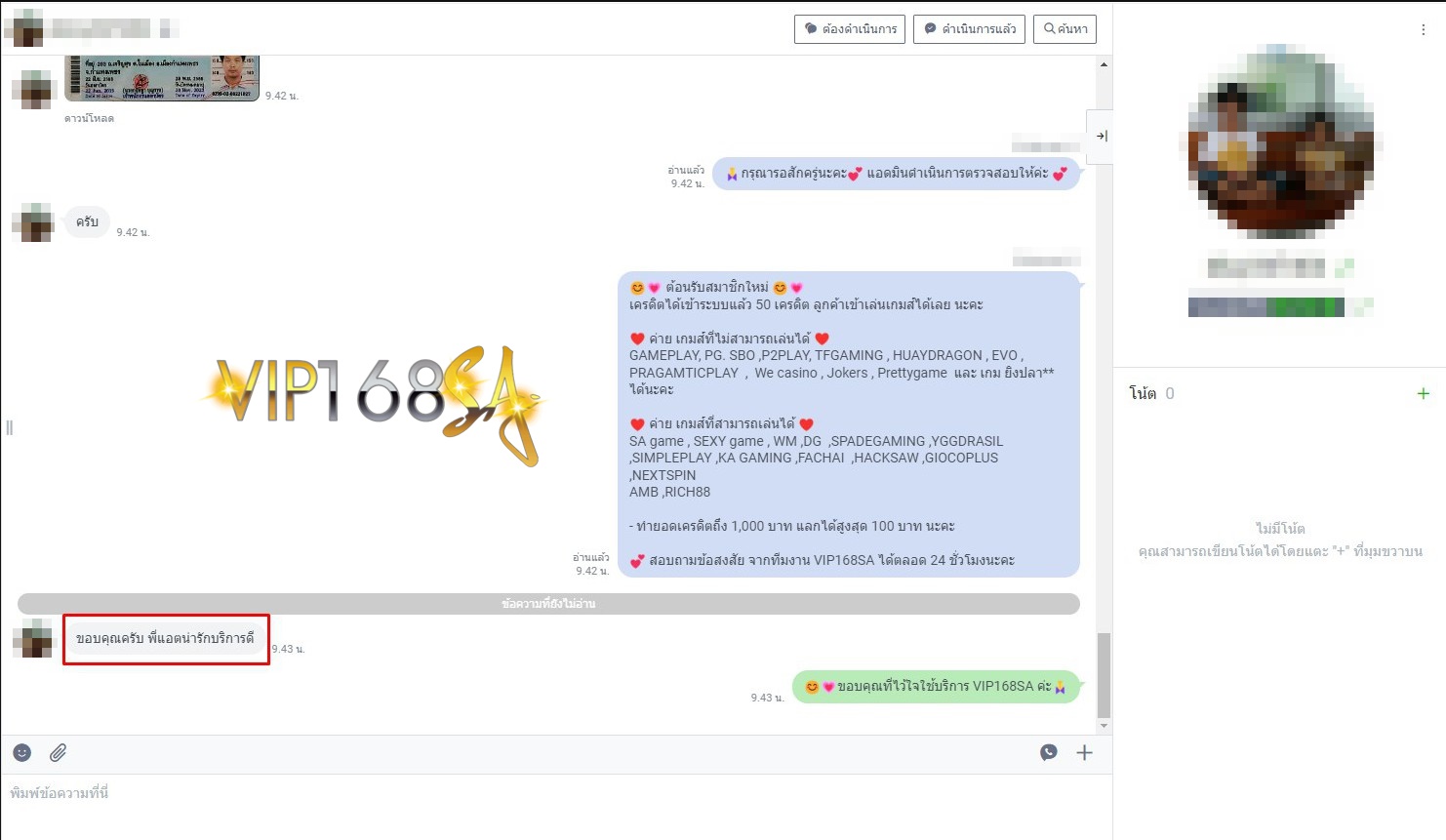This screenshot has height=840, width=1446.
Task: Click the plus icon beside message box
Action: click(x=1084, y=752)
